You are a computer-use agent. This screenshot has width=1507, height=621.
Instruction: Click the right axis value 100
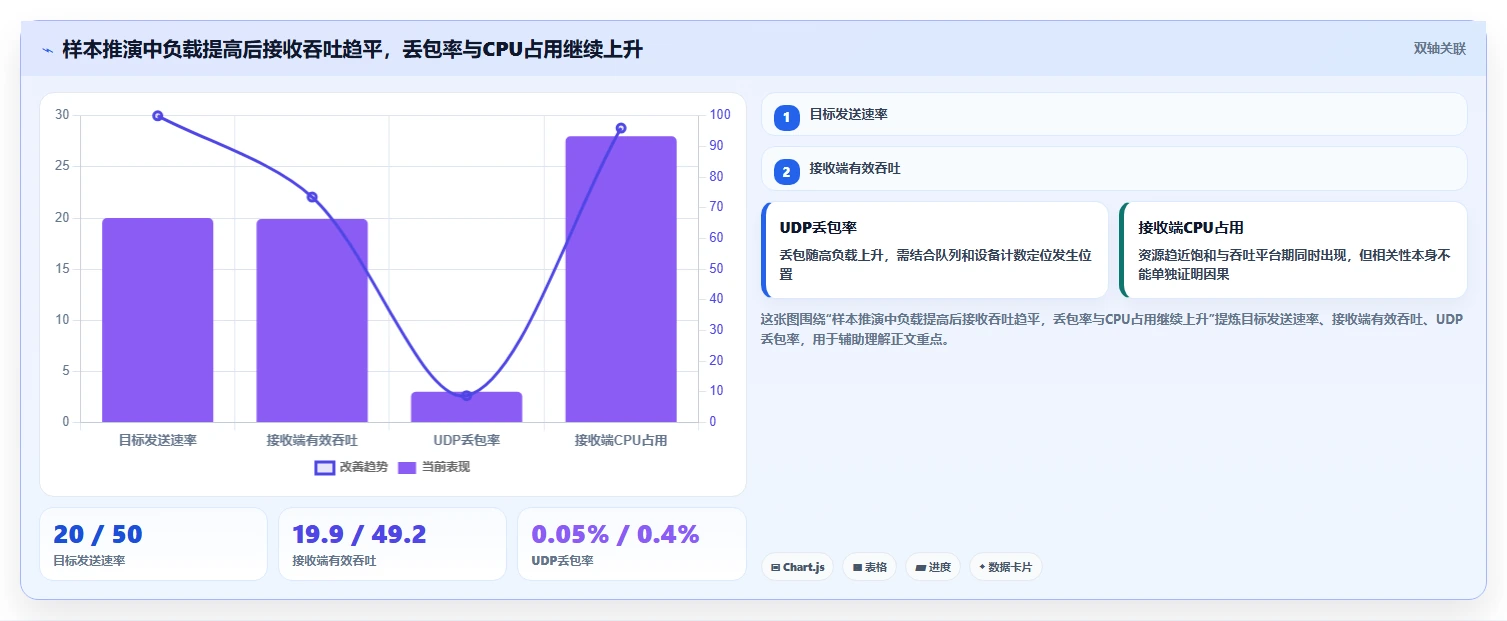[x=720, y=115]
